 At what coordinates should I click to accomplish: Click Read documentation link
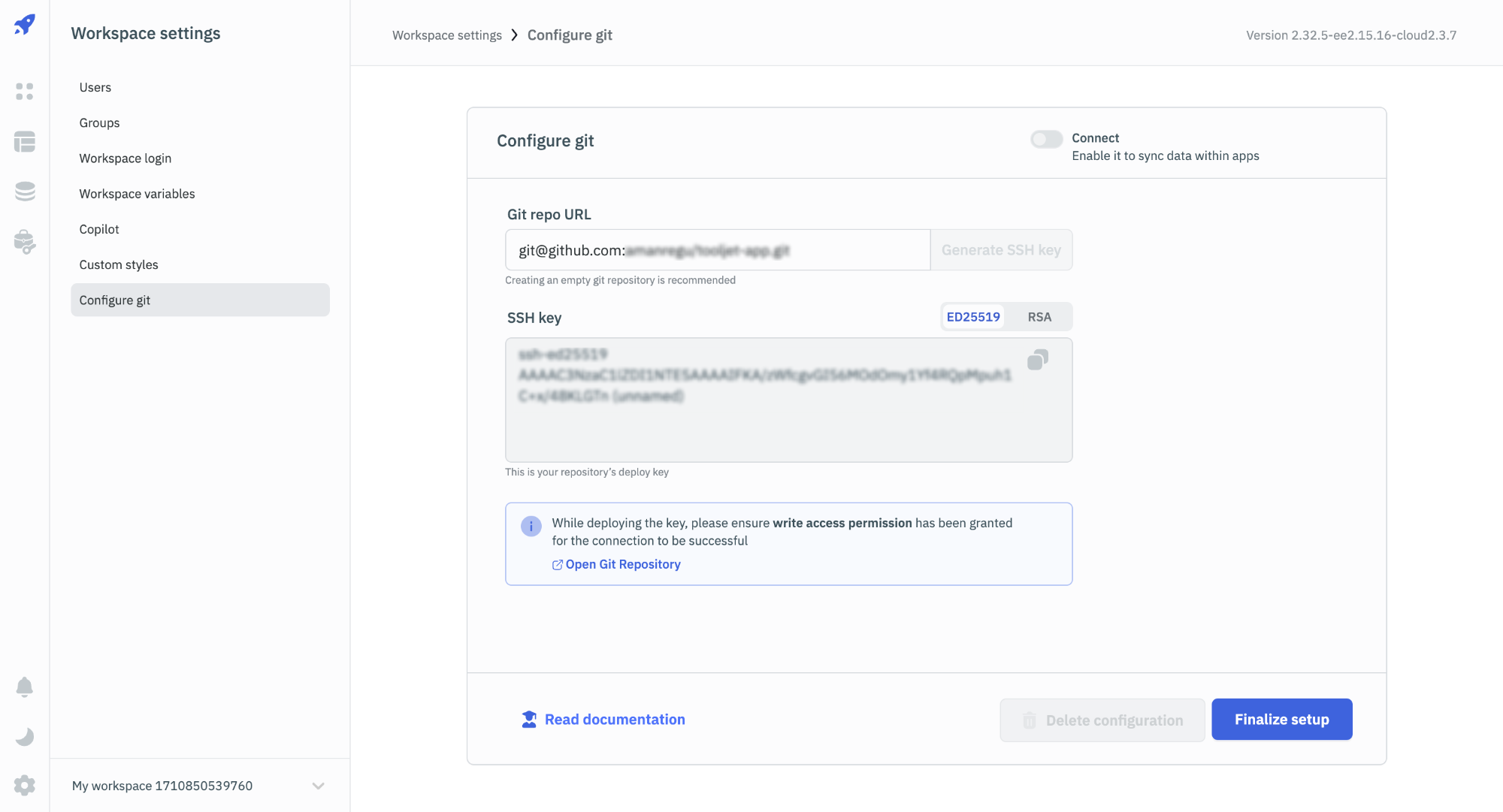coord(614,720)
